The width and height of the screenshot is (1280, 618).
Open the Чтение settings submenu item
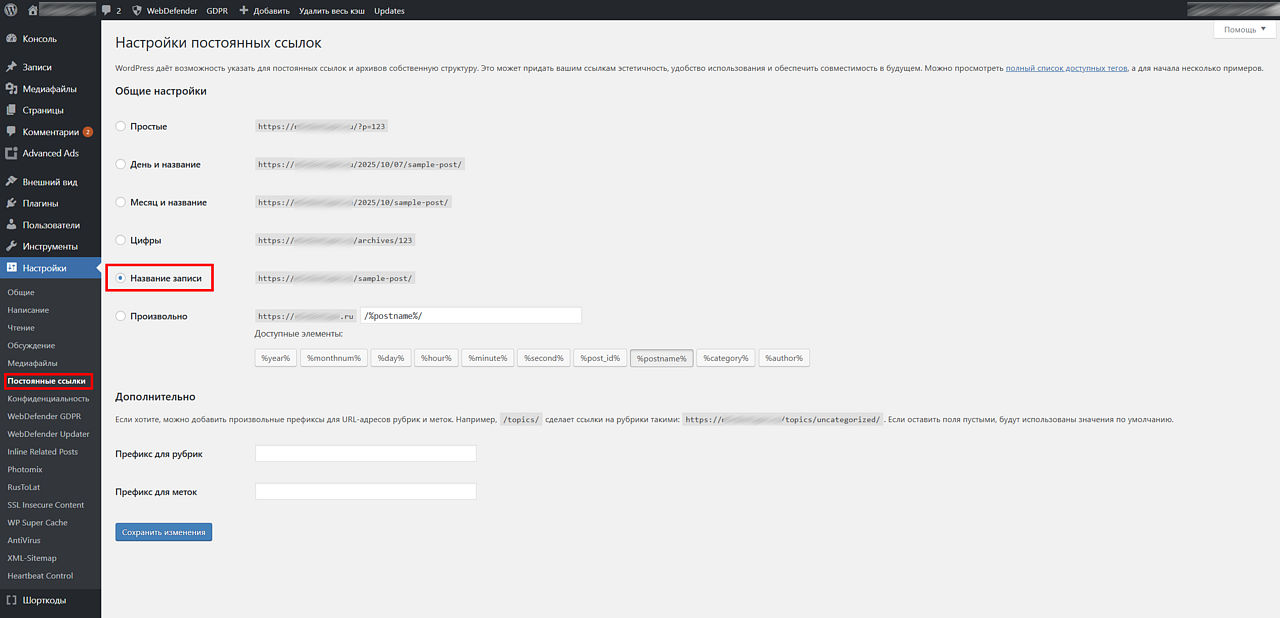pyautogui.click(x=21, y=328)
